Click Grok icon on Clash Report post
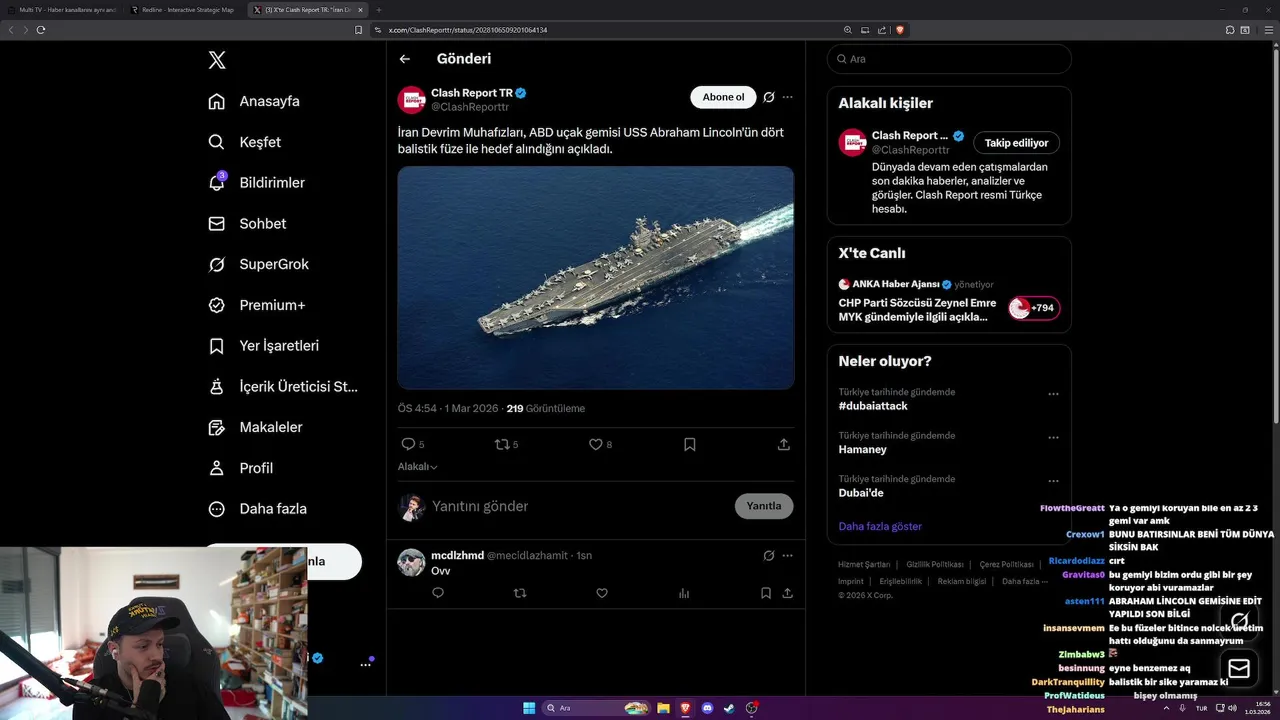Viewport: 1280px width, 720px height. coord(768,97)
